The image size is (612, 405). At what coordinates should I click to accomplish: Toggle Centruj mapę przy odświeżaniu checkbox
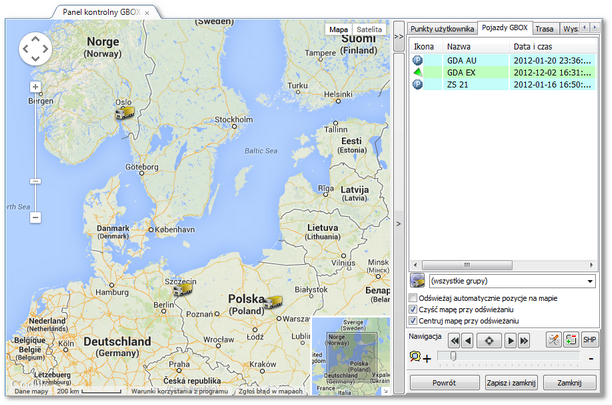tap(413, 321)
